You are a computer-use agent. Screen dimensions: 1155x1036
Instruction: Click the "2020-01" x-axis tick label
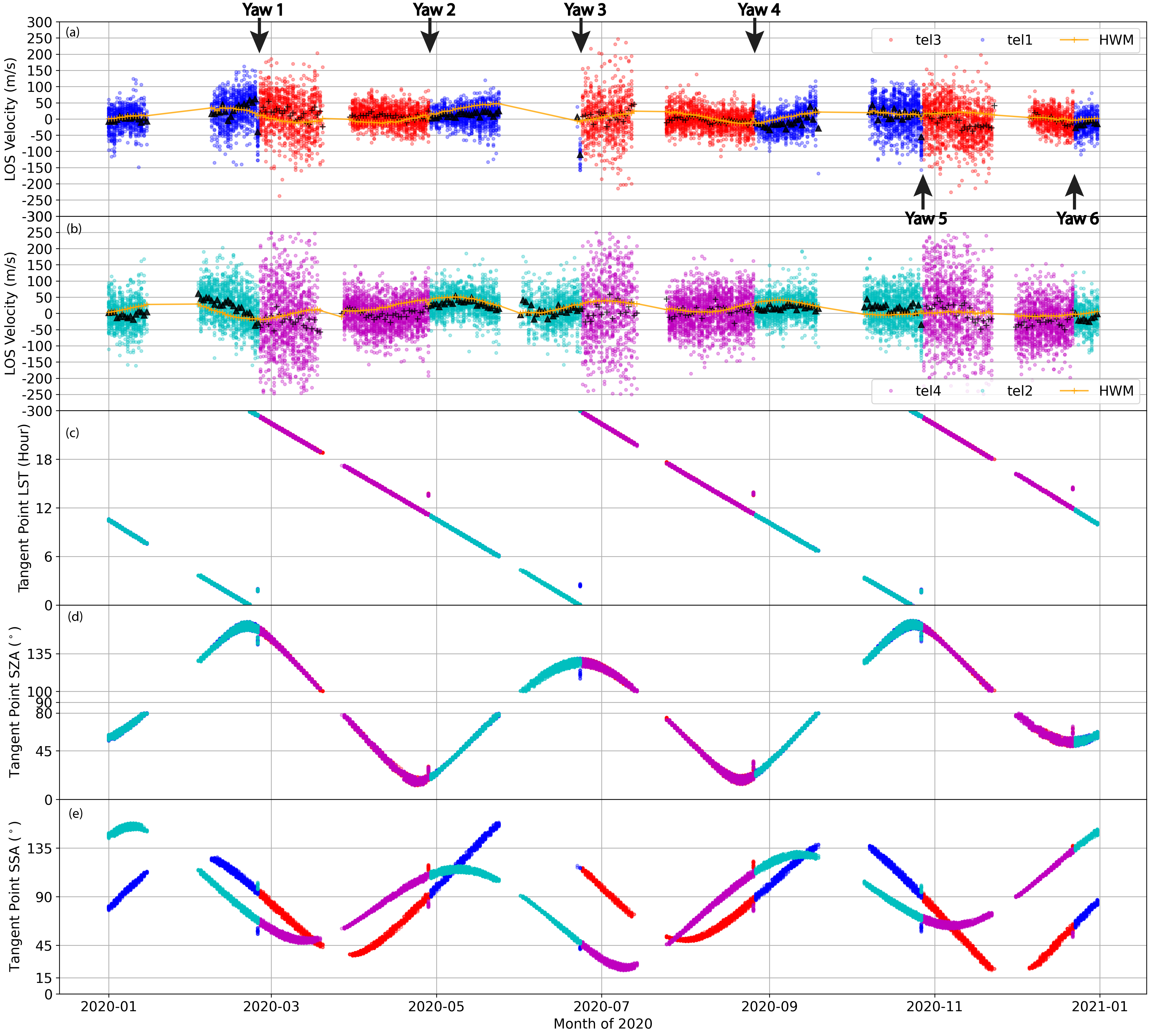(x=109, y=1006)
